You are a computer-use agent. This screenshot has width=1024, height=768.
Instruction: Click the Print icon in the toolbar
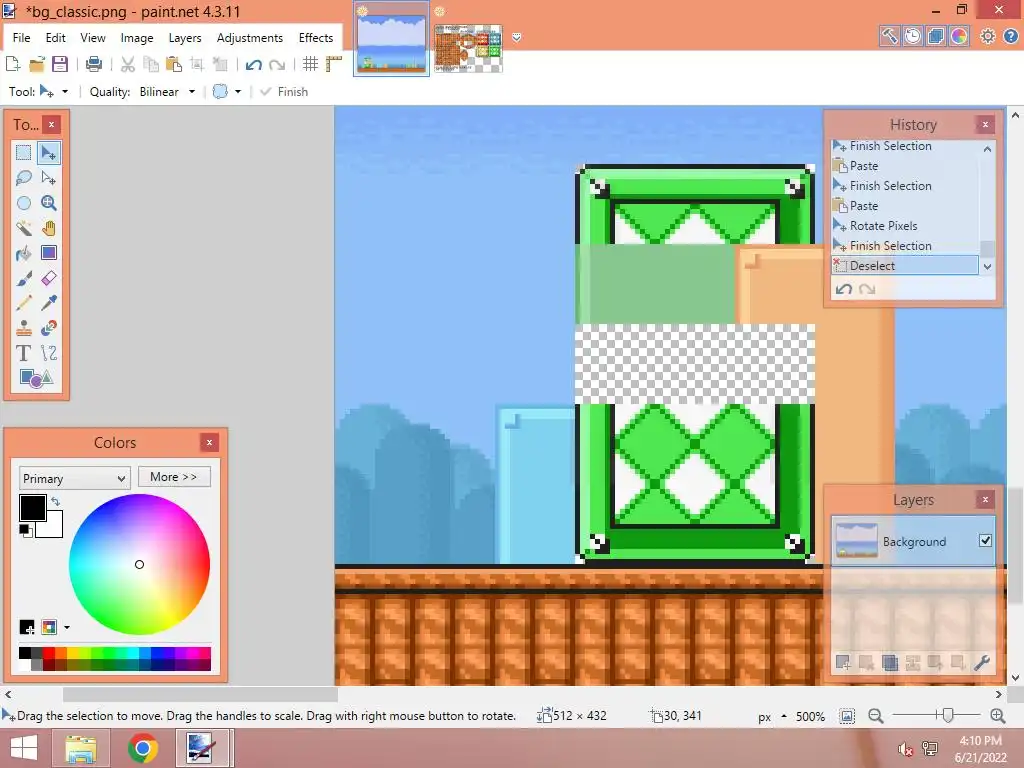point(94,64)
